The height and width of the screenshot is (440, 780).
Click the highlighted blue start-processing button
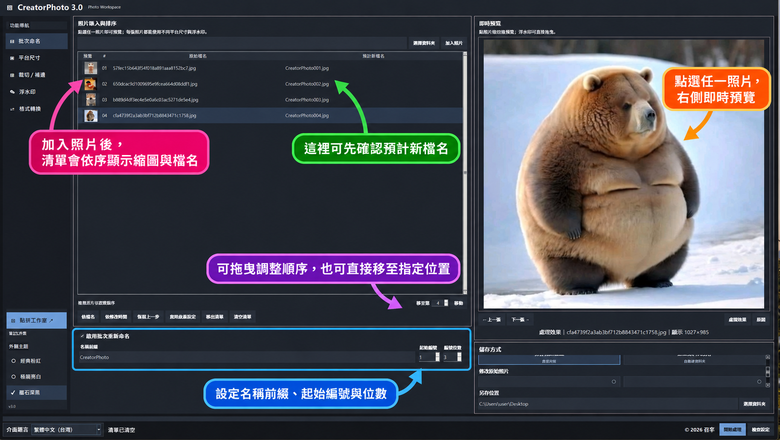click(732, 430)
